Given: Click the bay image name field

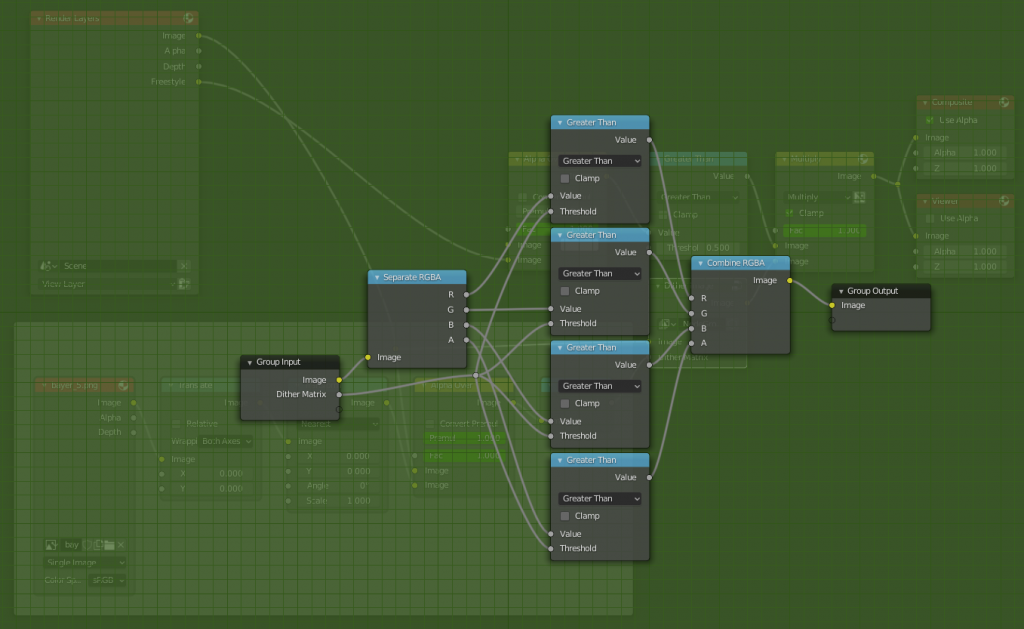Looking at the screenshot, I should [72, 545].
